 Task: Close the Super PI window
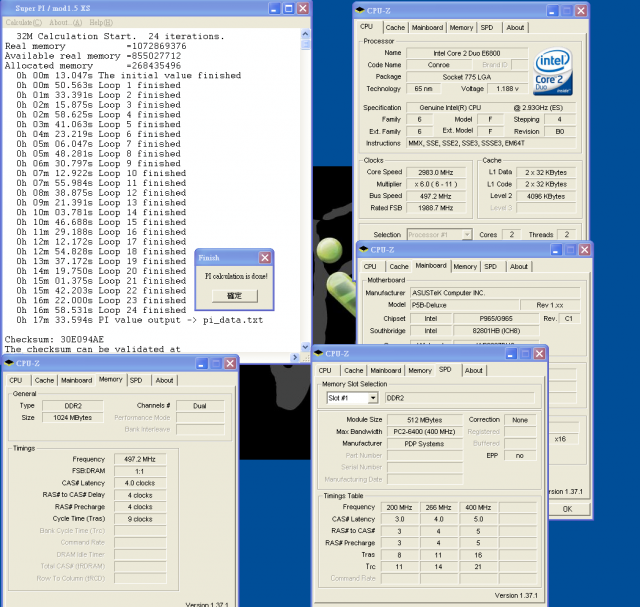[x=303, y=9]
